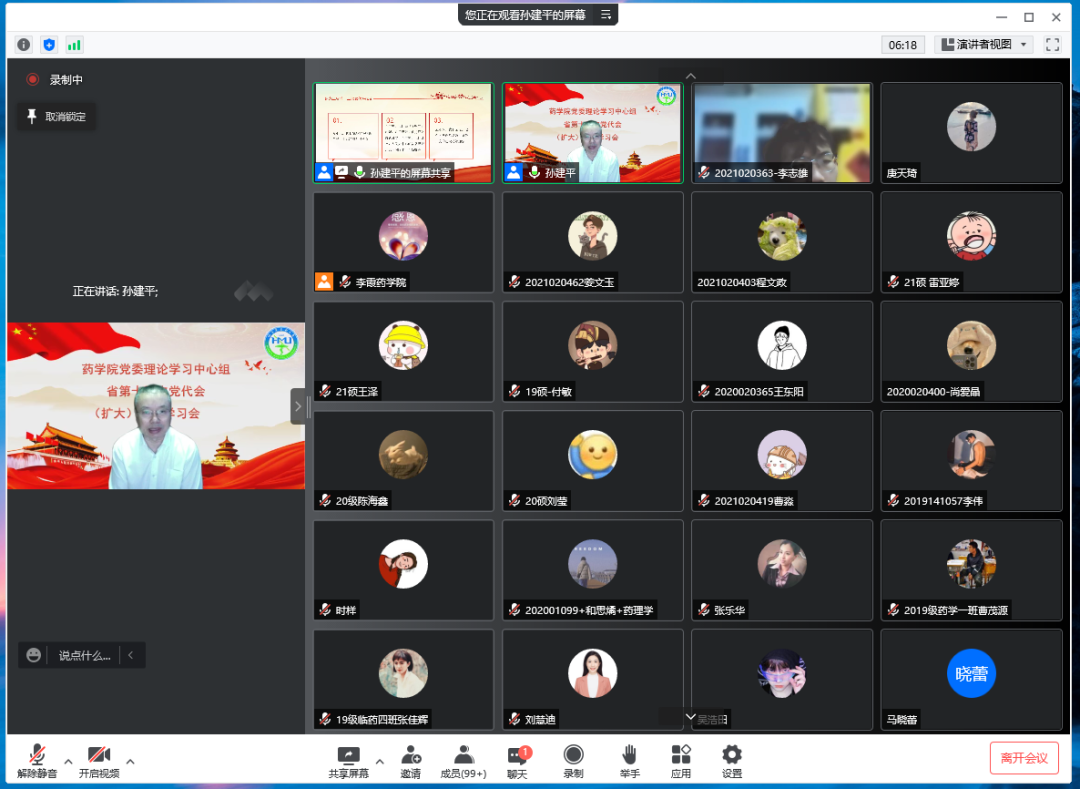Open 应用 apps icon
The width and height of the screenshot is (1080, 789).
tap(681, 761)
